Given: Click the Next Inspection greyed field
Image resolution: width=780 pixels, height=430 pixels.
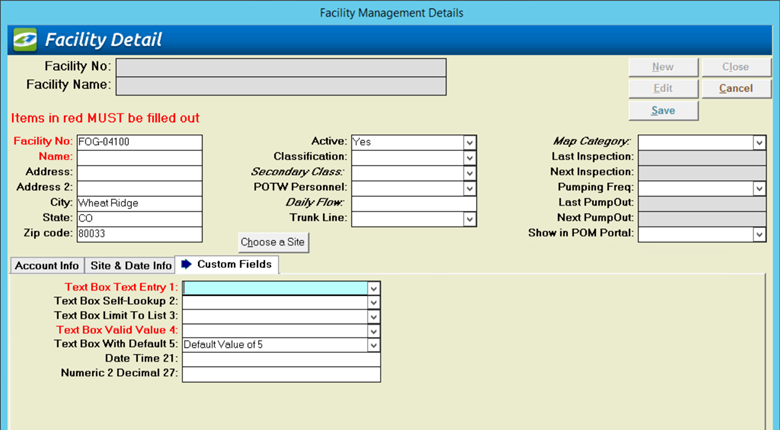Looking at the screenshot, I should (702, 173).
